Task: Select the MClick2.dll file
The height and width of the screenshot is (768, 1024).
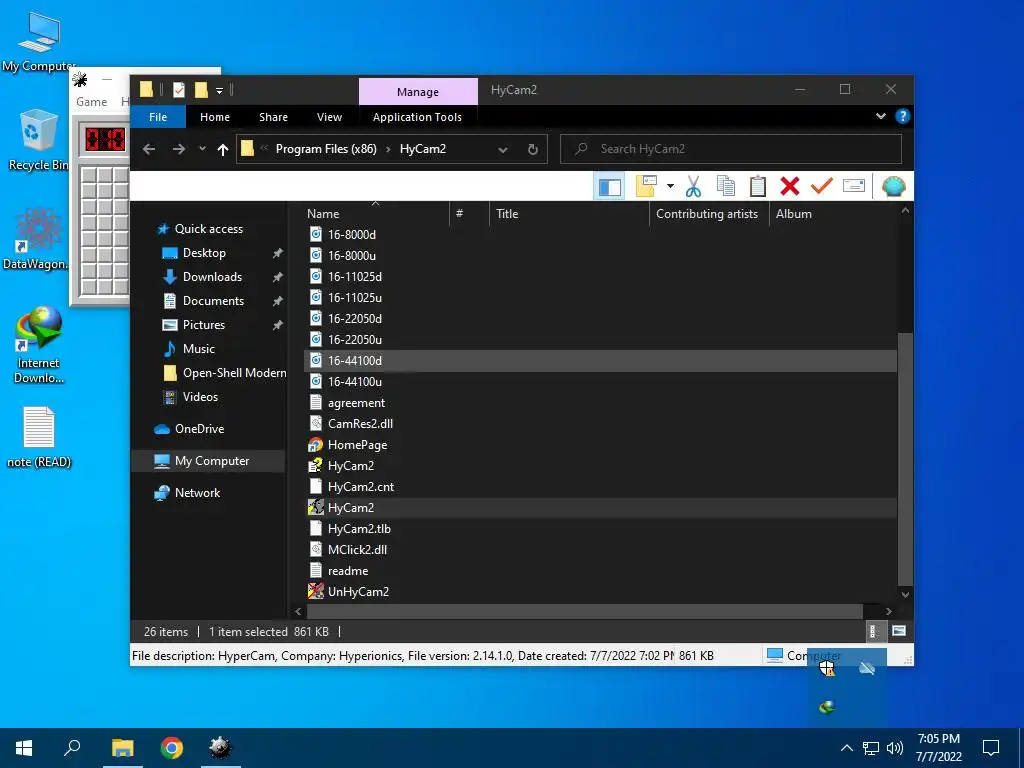Action: tap(357, 549)
